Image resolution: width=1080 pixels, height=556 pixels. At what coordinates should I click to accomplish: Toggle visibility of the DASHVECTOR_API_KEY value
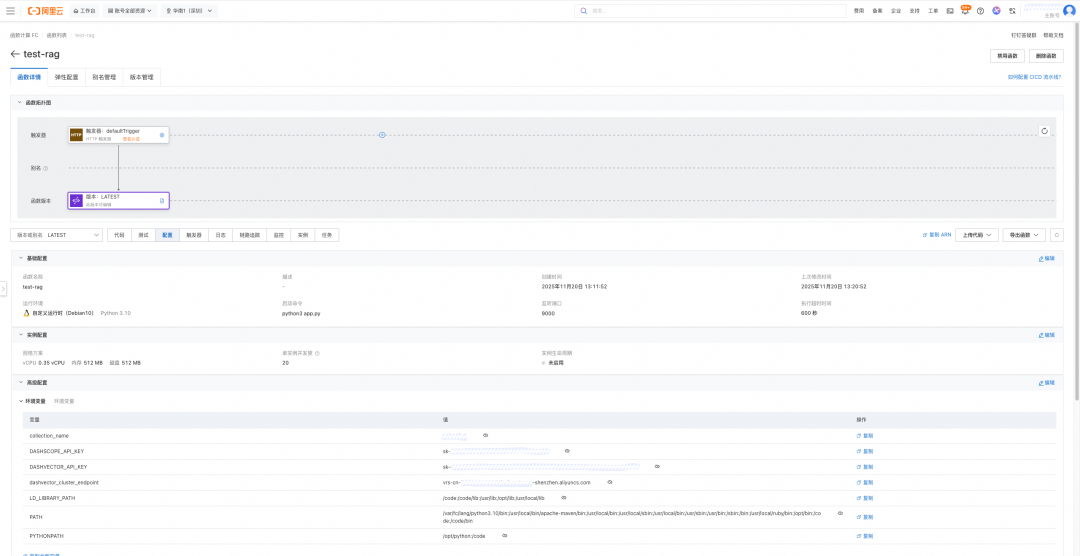tap(657, 467)
